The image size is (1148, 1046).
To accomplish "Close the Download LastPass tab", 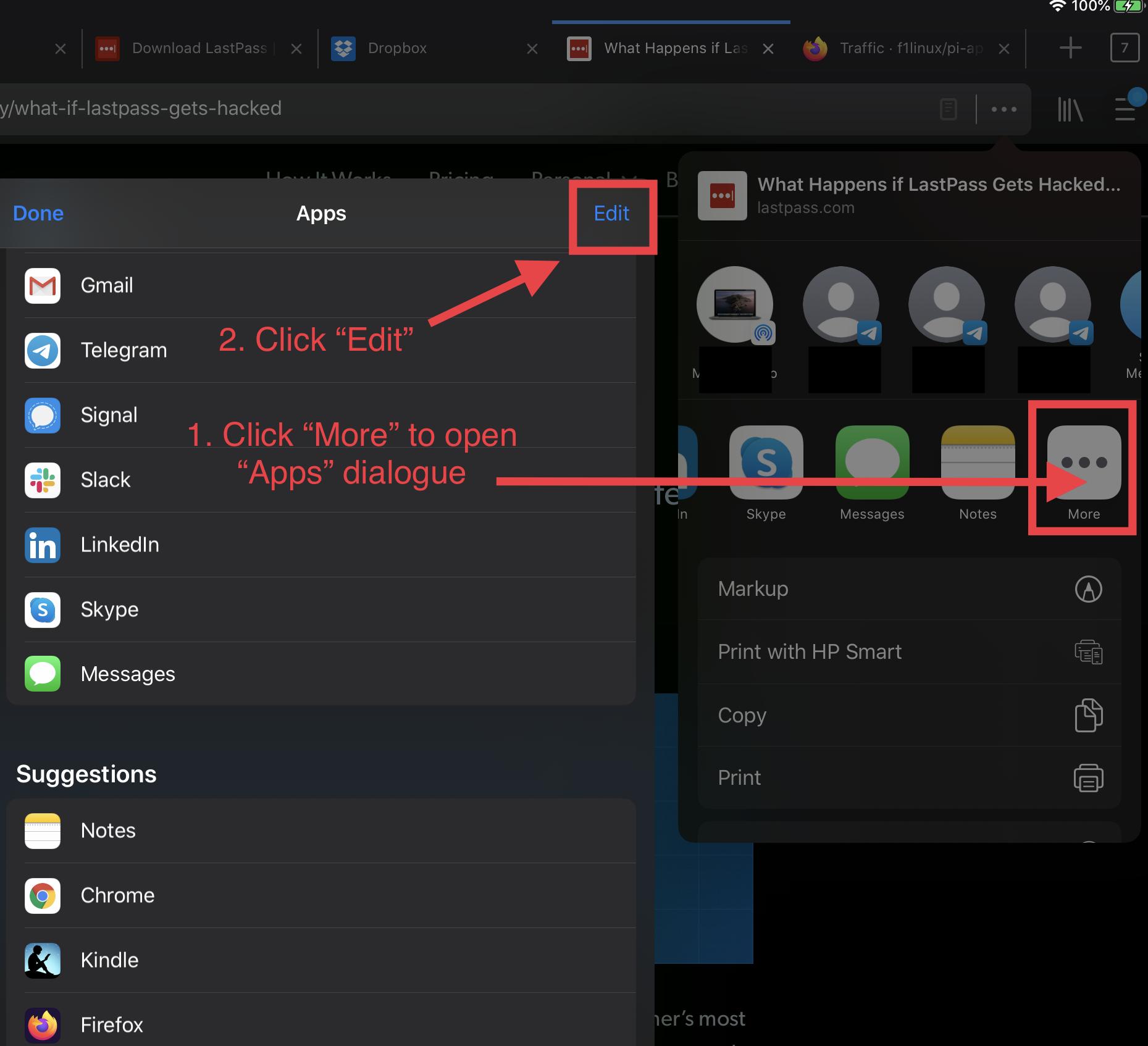I will (296, 49).
